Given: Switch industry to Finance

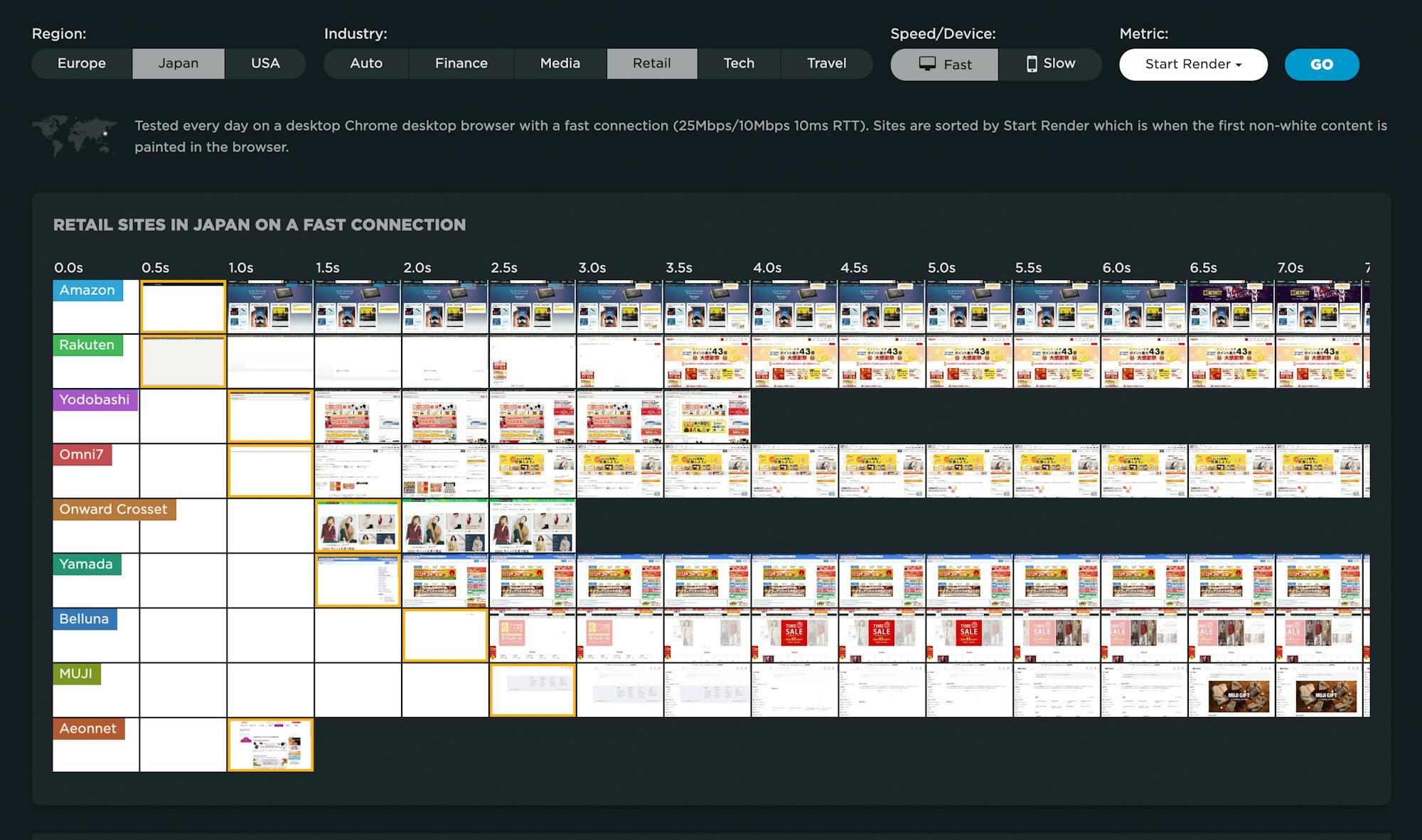Looking at the screenshot, I should [461, 63].
